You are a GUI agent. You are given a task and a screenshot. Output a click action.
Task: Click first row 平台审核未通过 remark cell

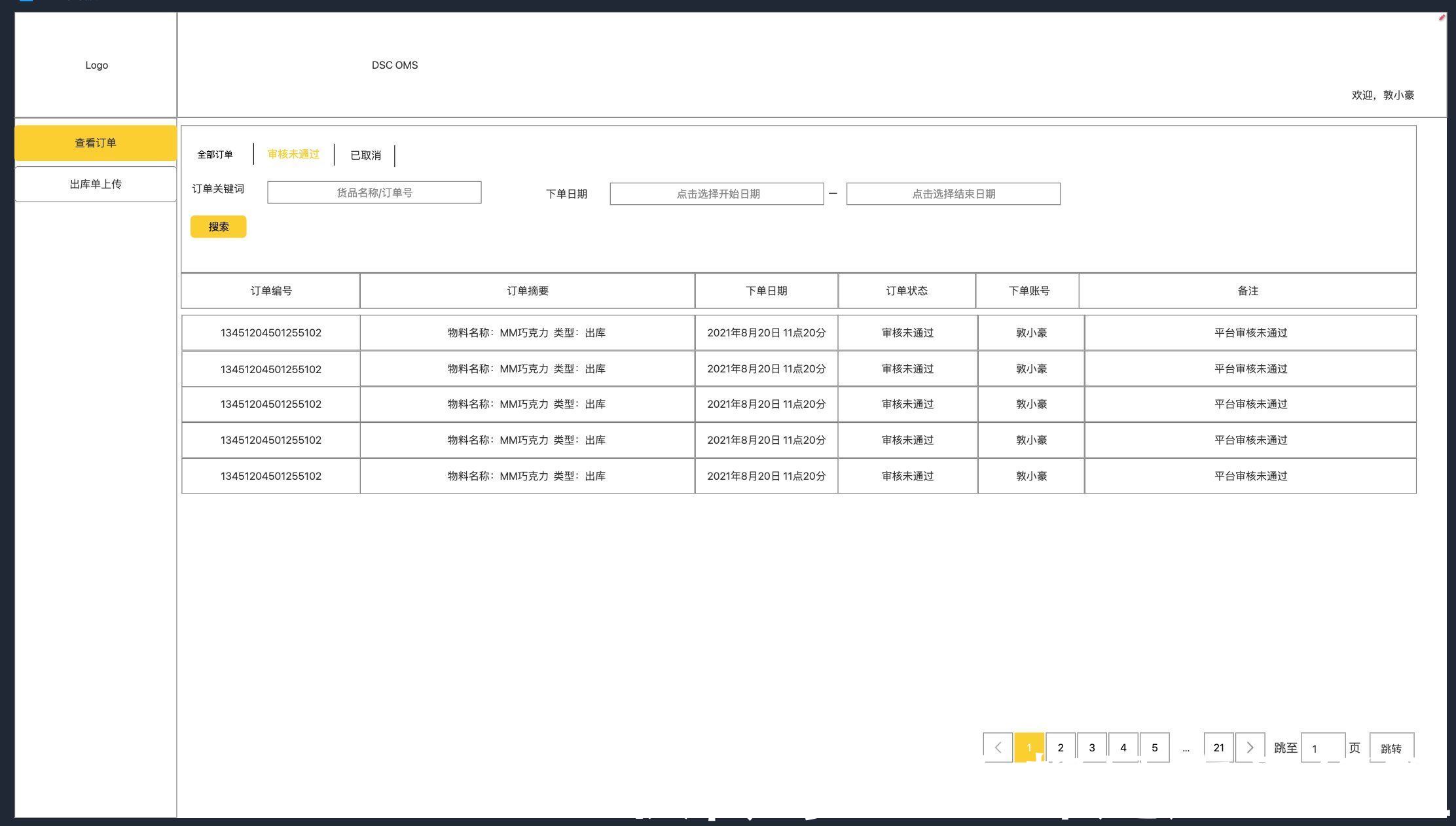click(x=1250, y=332)
